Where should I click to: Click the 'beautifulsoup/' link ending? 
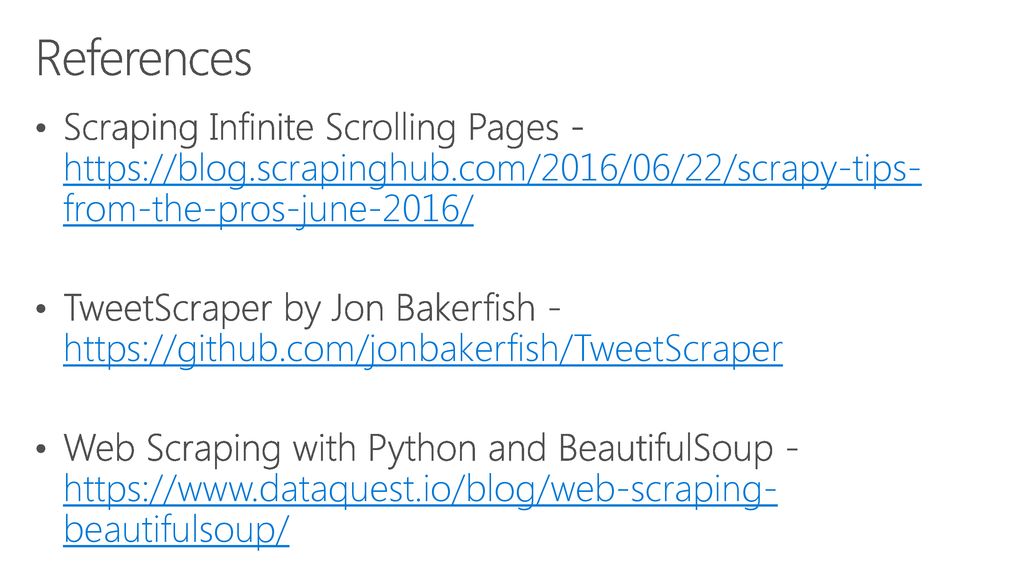(x=176, y=530)
